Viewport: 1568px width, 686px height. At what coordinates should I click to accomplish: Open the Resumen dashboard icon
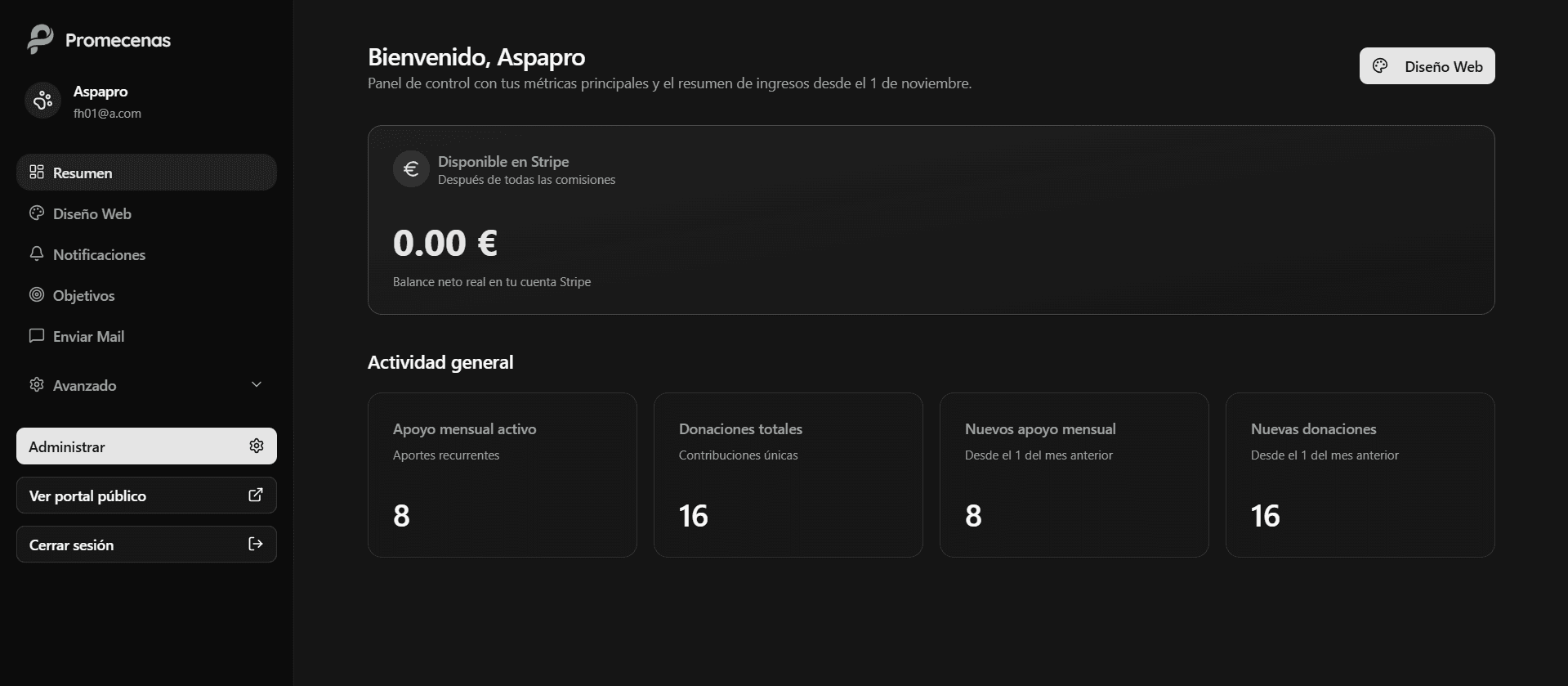[x=36, y=172]
